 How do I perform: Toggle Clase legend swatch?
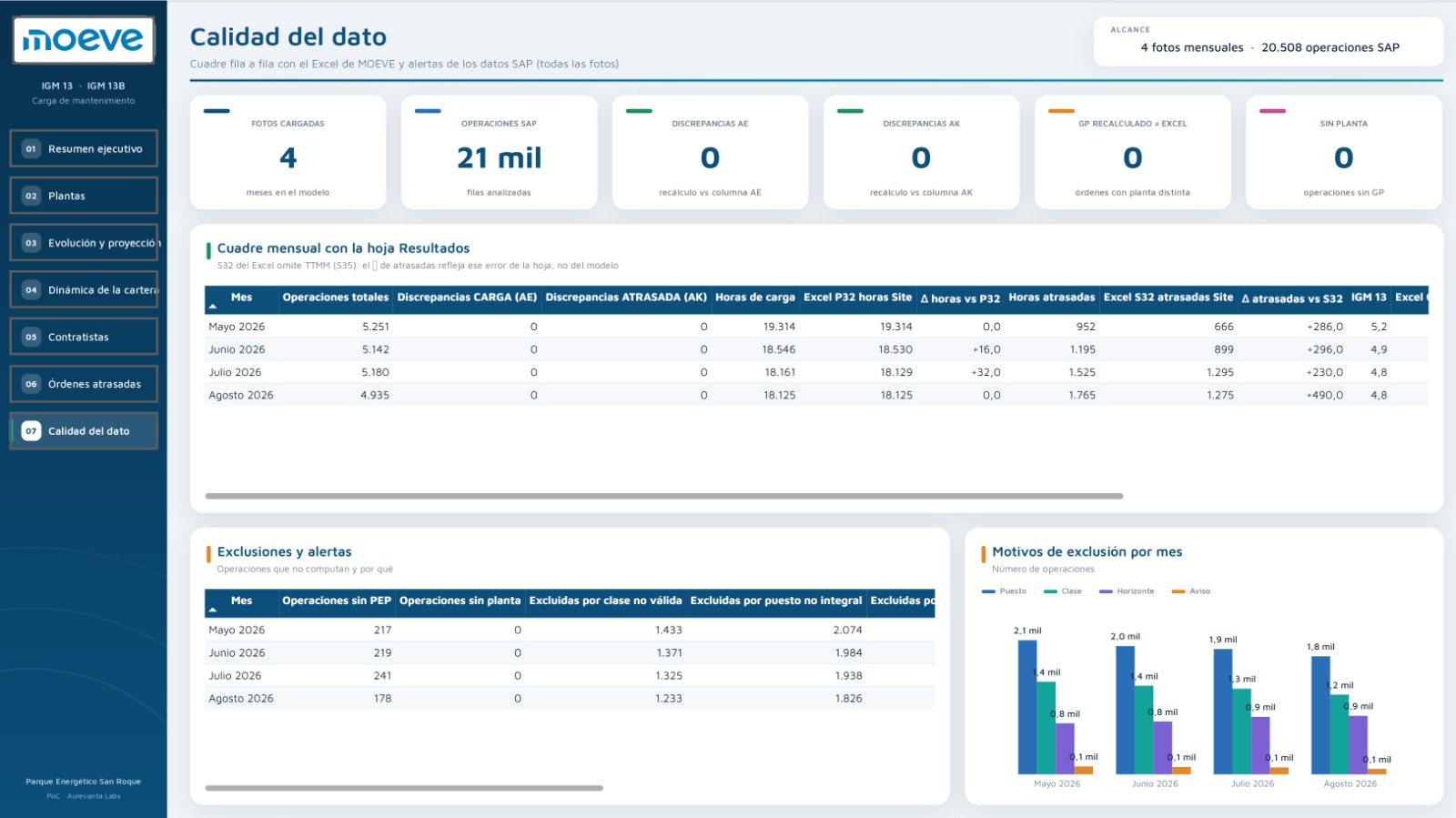point(1050,591)
